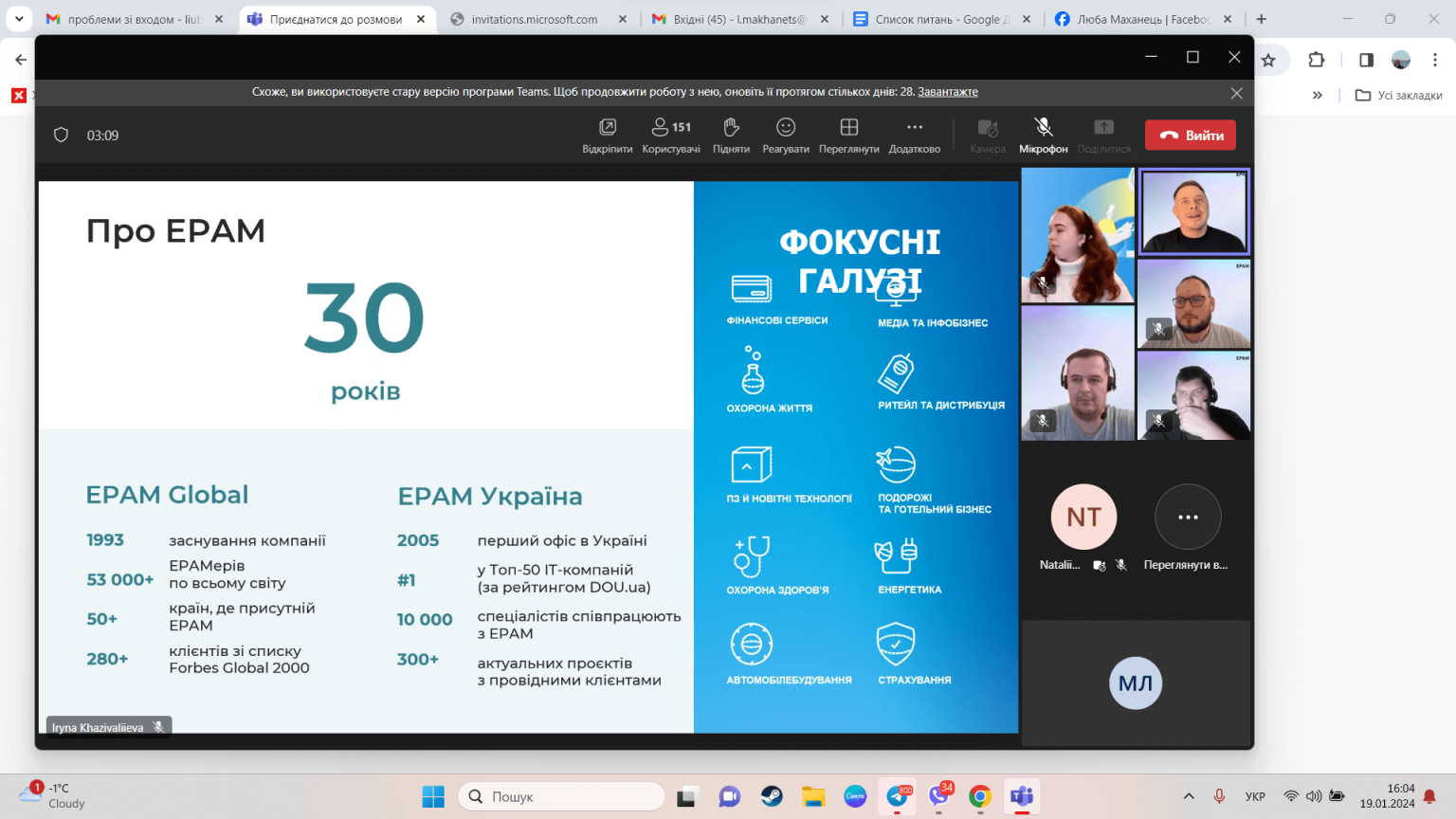The width and height of the screenshot is (1456, 819).
Task: Open notifications bell in the tray
Action: (x=1429, y=796)
